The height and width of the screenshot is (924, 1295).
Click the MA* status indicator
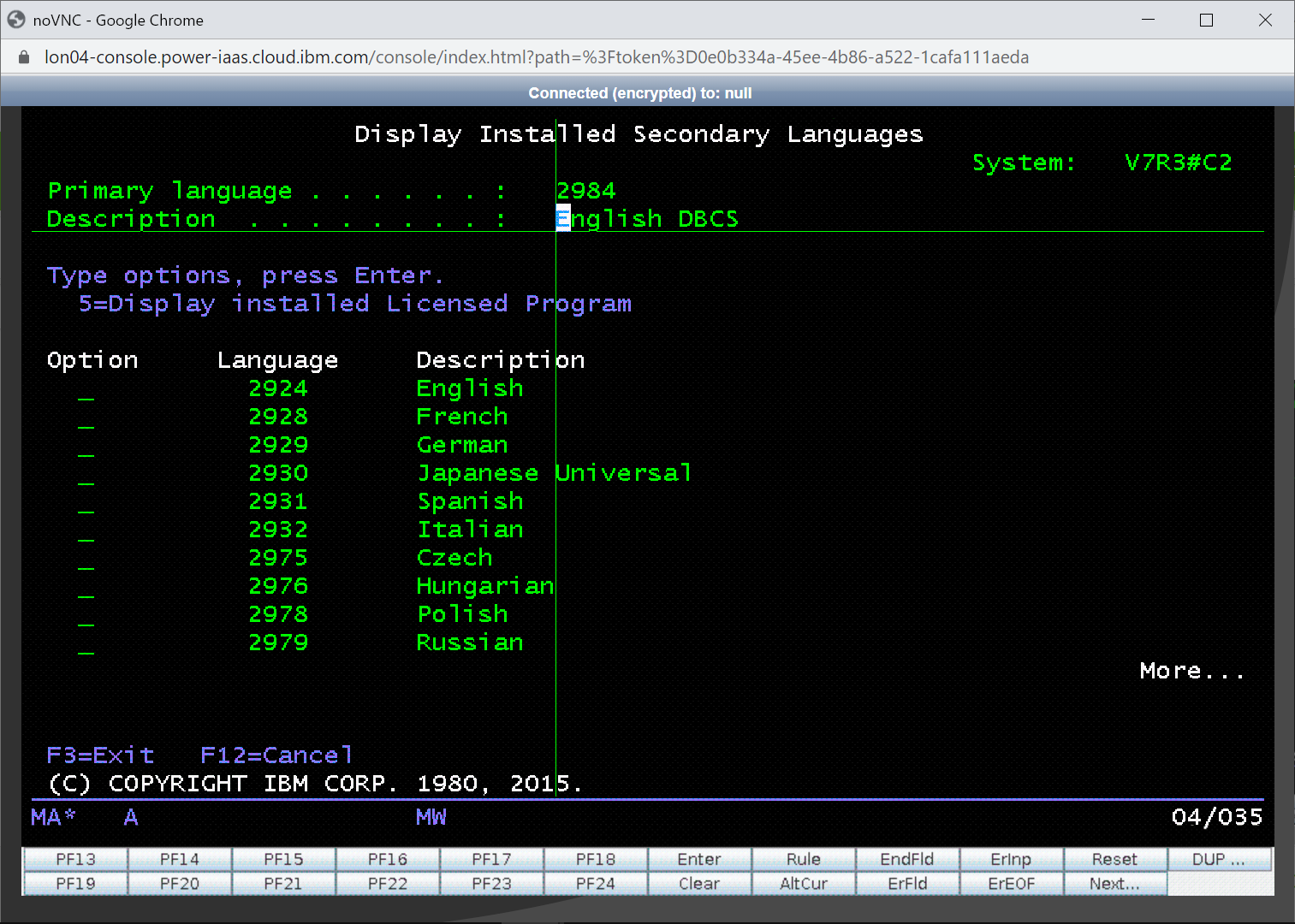(x=53, y=817)
